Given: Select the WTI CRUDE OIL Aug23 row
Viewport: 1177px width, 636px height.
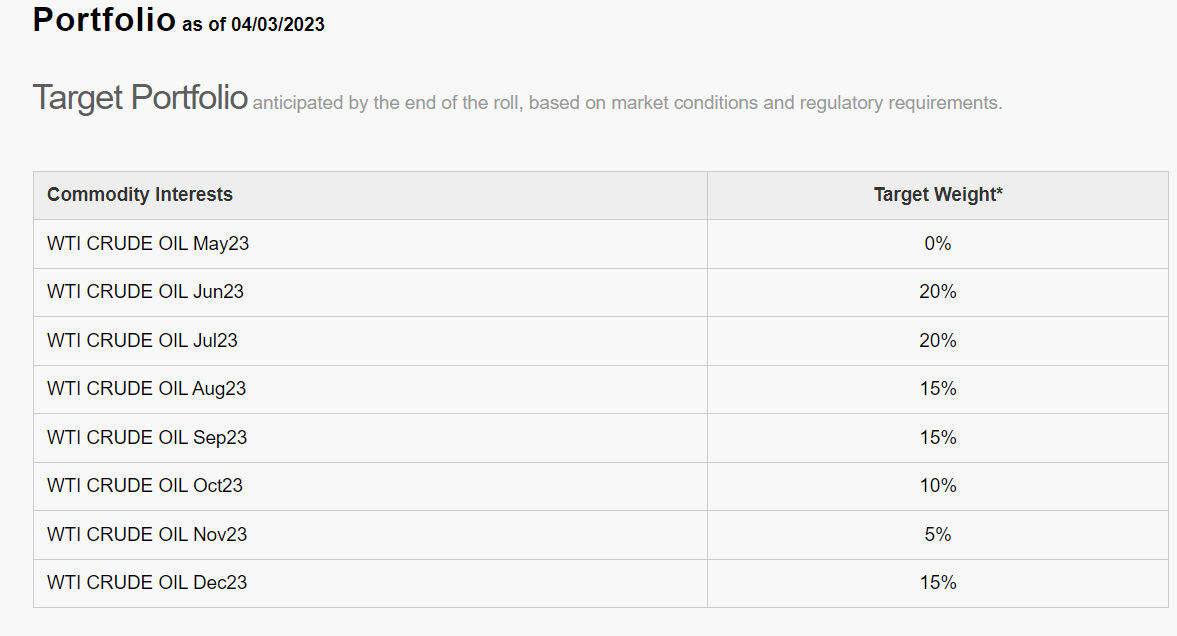Looking at the screenshot, I should tap(146, 389).
